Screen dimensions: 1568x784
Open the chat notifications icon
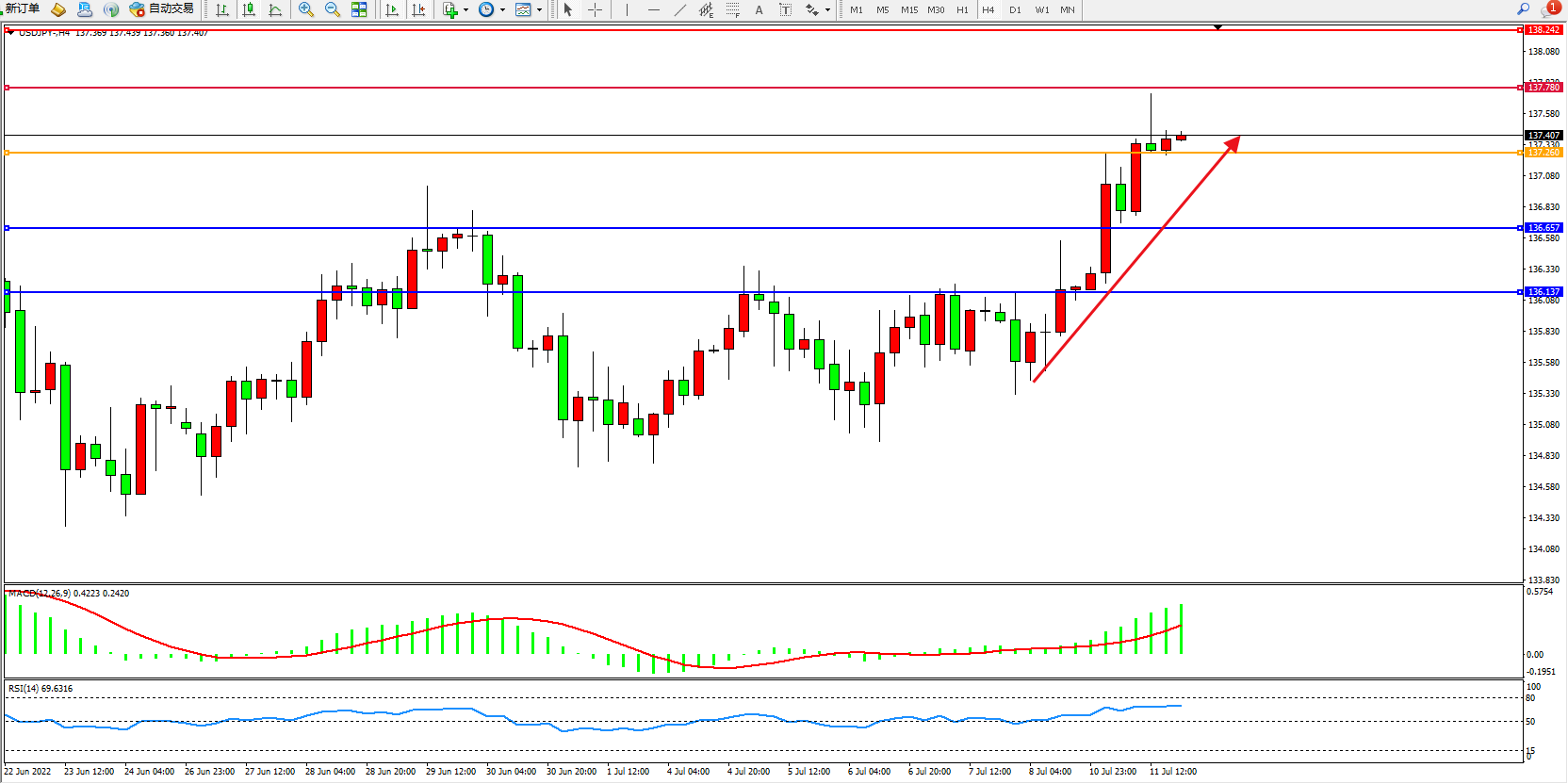tap(1549, 9)
